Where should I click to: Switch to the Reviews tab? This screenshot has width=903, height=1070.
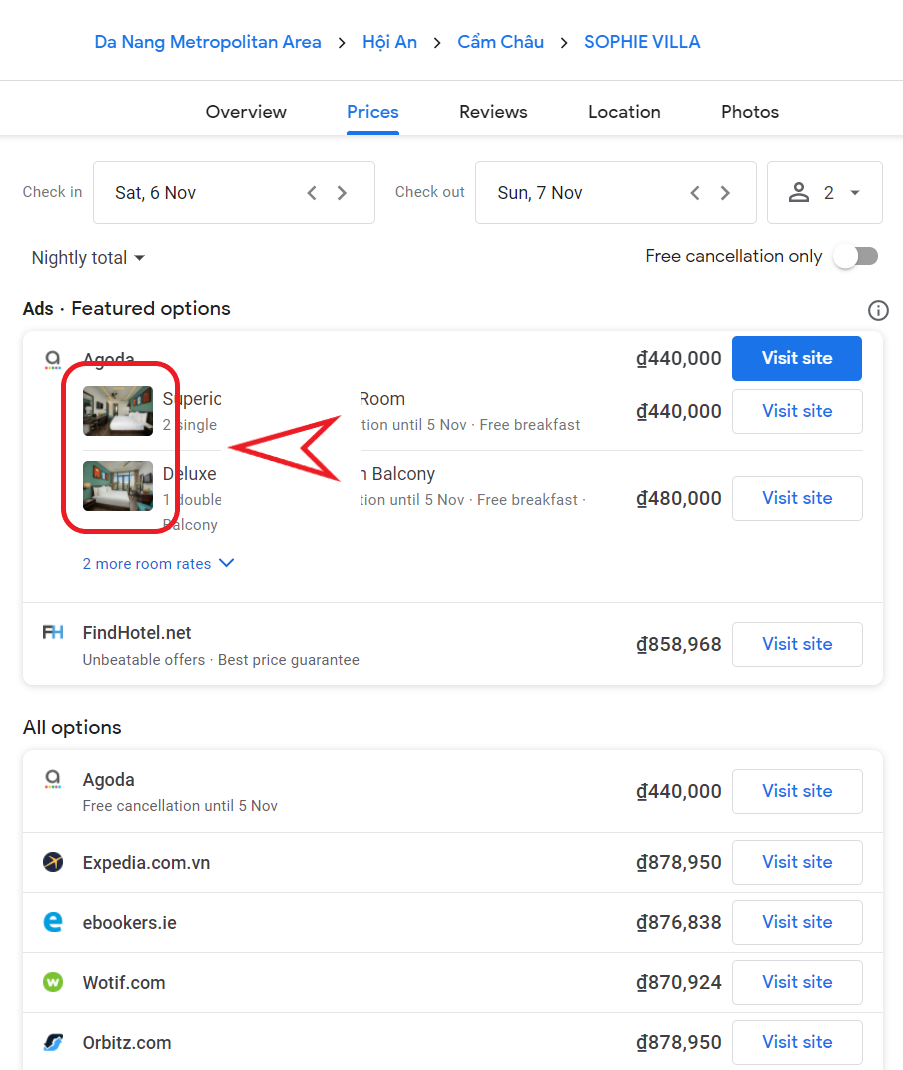(x=493, y=112)
